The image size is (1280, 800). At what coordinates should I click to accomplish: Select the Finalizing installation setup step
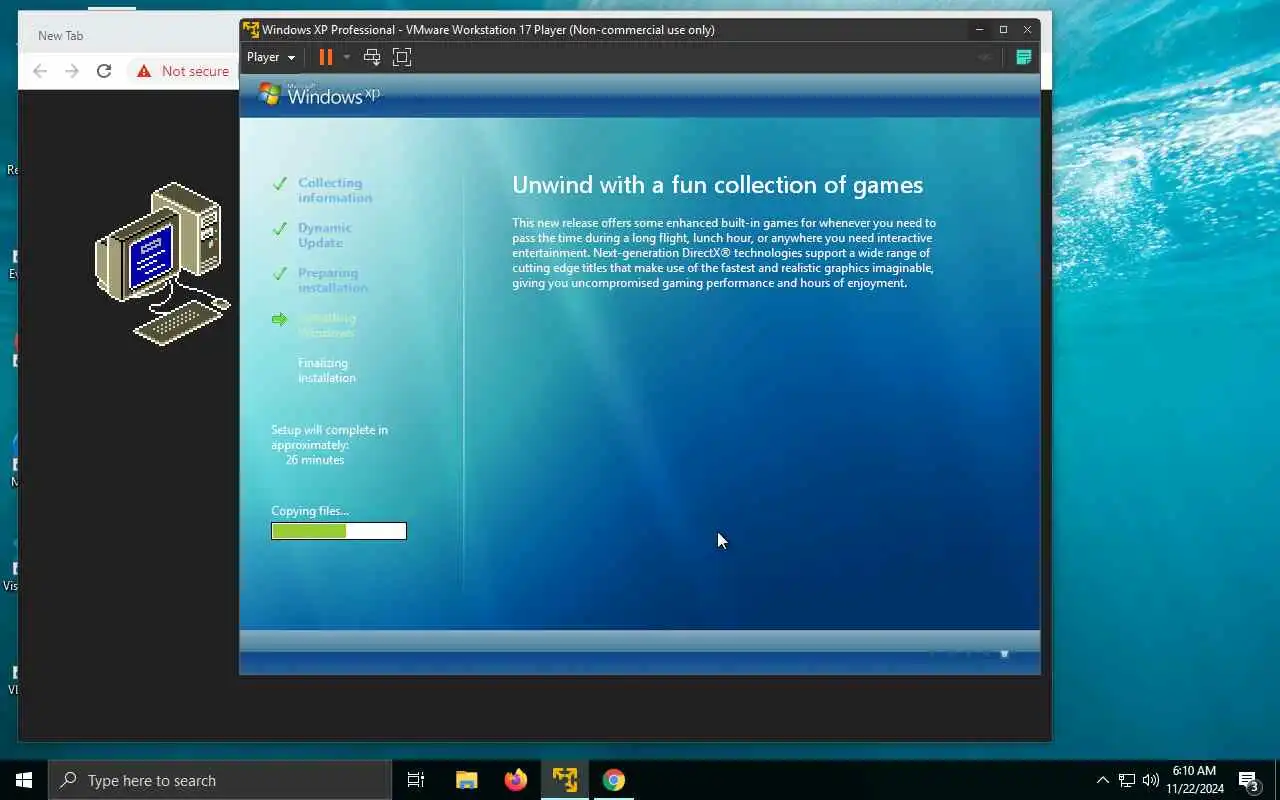(326, 370)
